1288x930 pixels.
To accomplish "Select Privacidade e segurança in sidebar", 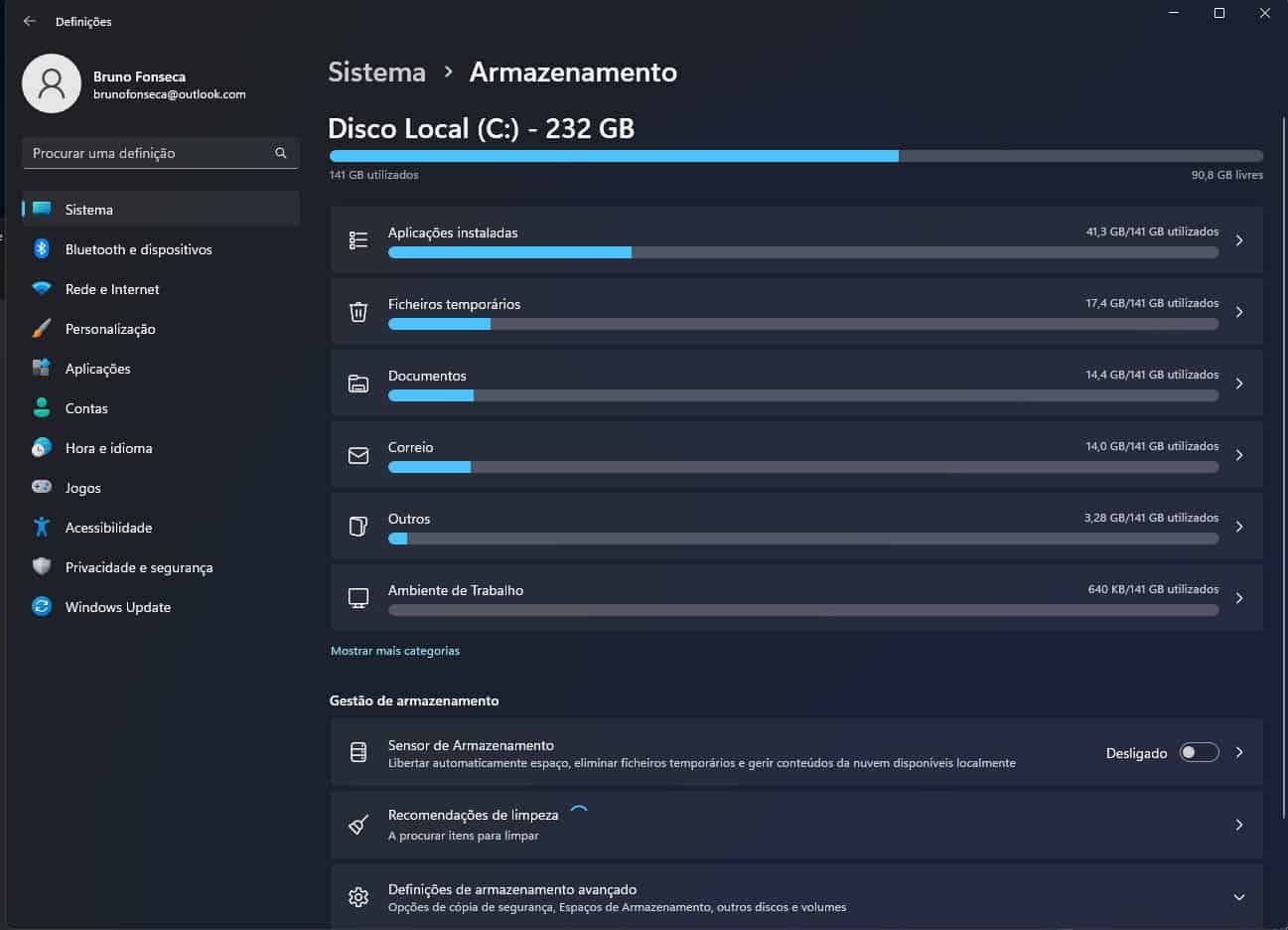I will click(139, 567).
